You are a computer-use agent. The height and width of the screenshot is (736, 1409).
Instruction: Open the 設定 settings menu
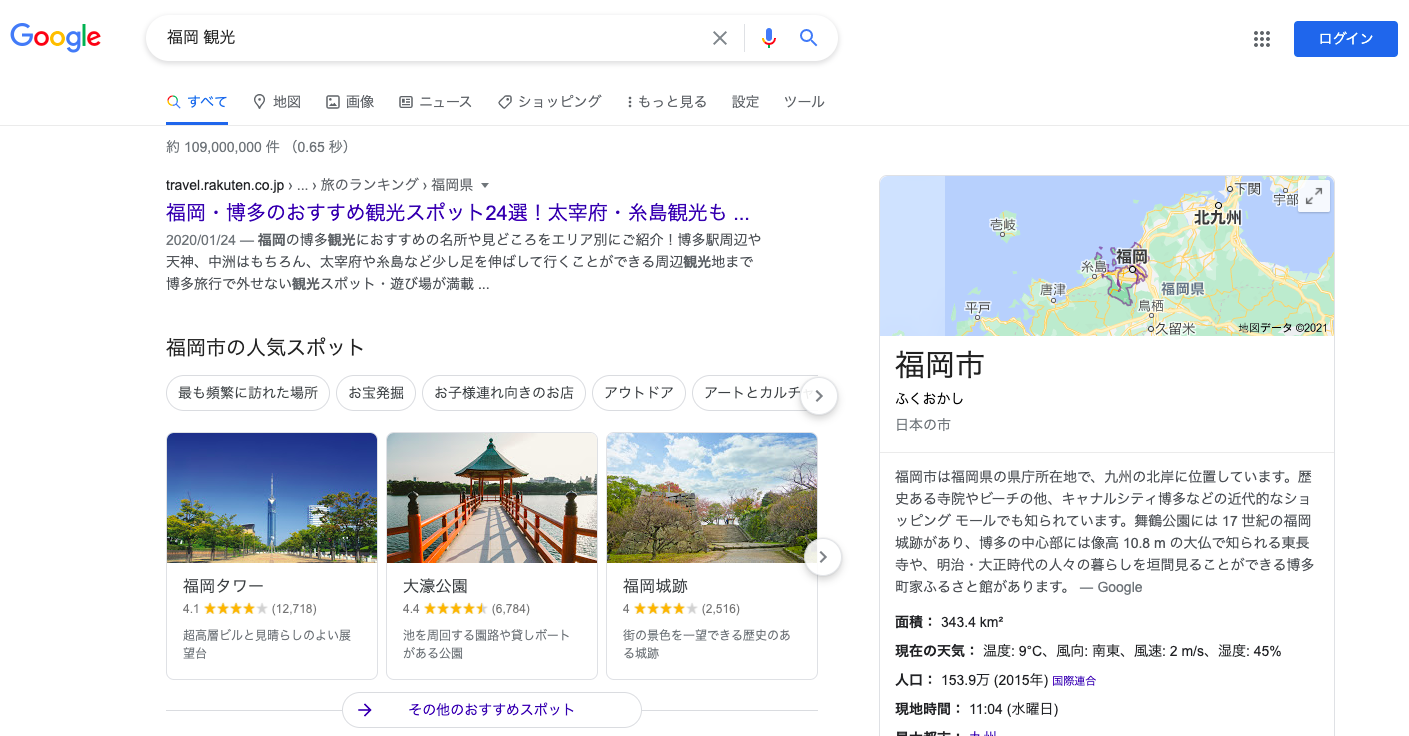(x=744, y=101)
